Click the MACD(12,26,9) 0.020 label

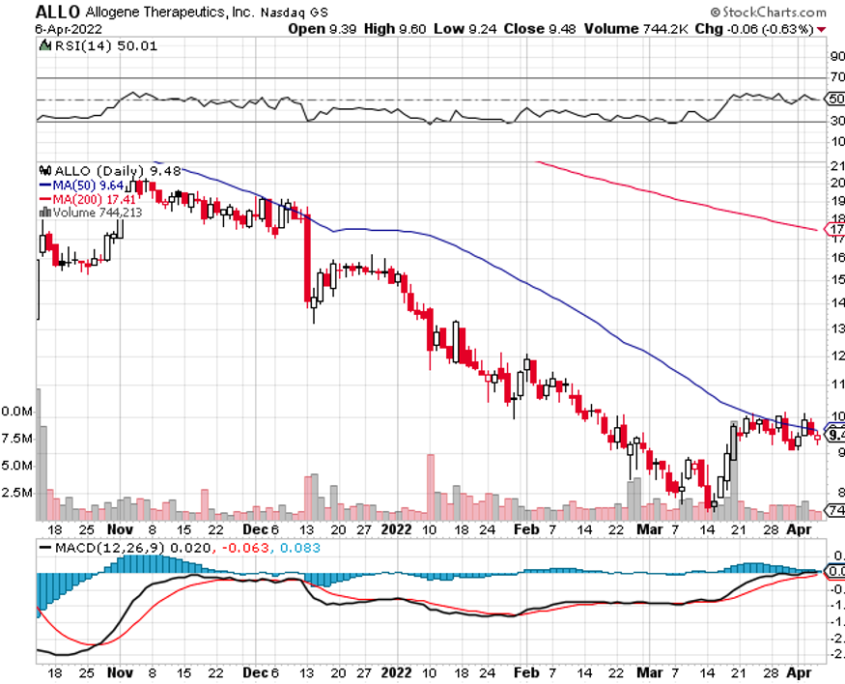pyautogui.click(x=133, y=548)
